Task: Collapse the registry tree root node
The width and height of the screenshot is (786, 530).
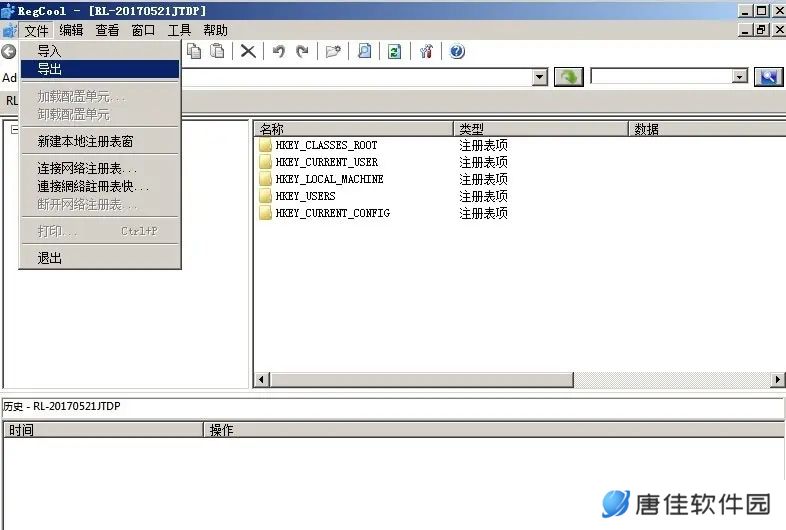Action: (15, 129)
